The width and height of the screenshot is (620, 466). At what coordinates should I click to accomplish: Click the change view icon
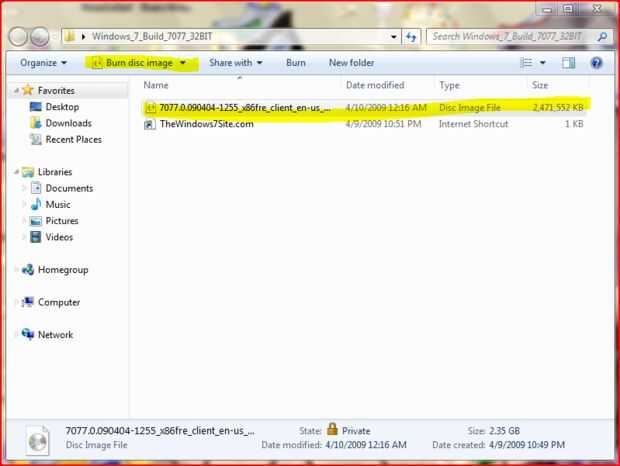(526, 63)
